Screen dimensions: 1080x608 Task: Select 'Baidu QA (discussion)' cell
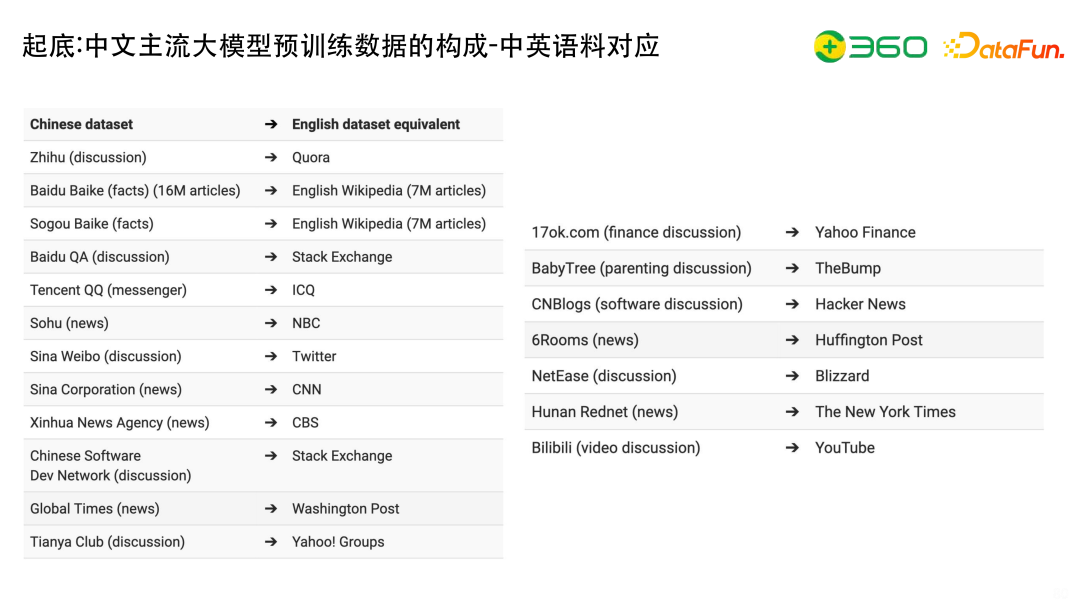[99, 257]
